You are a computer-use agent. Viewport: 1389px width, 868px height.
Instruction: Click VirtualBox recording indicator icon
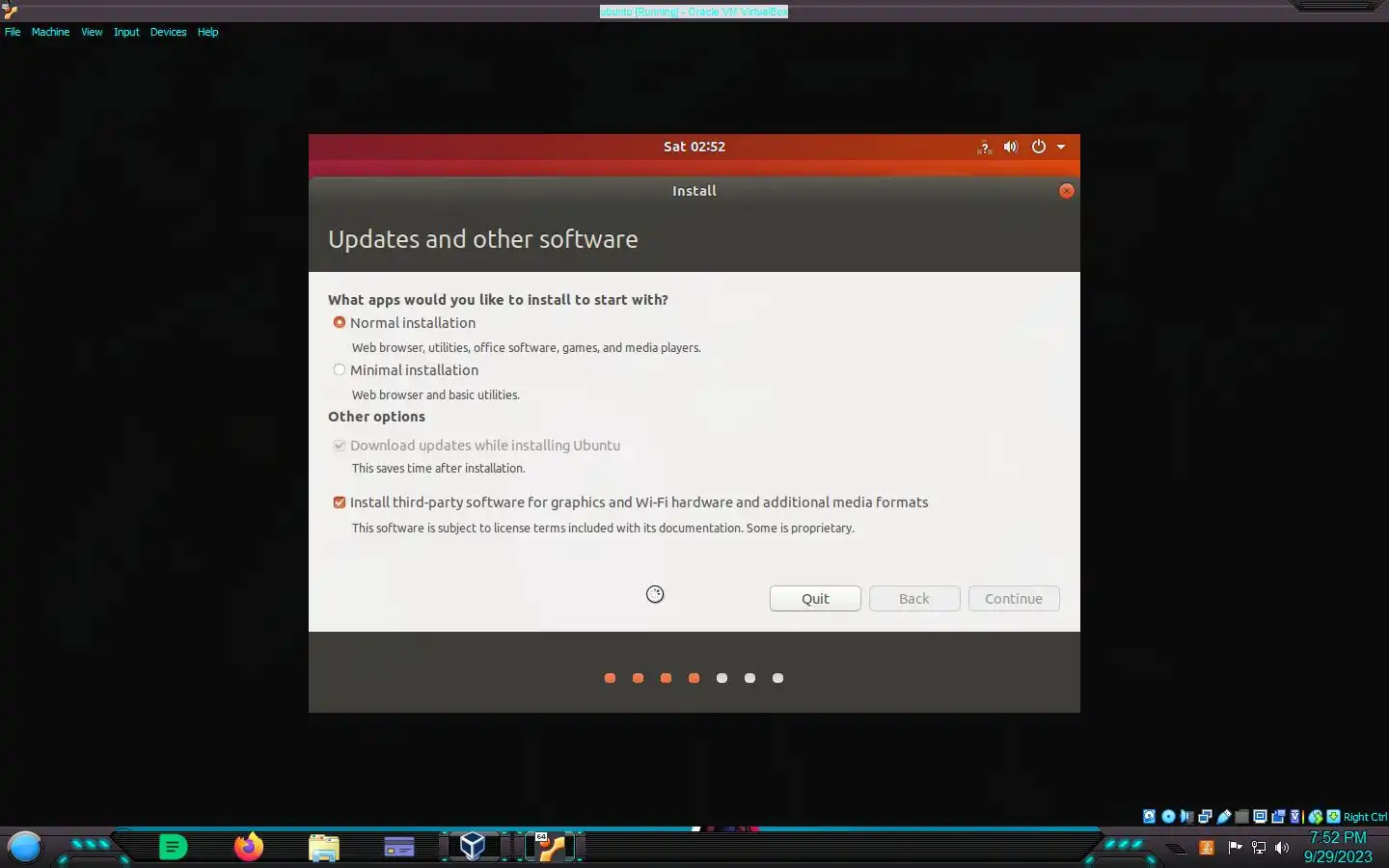[x=1278, y=817]
